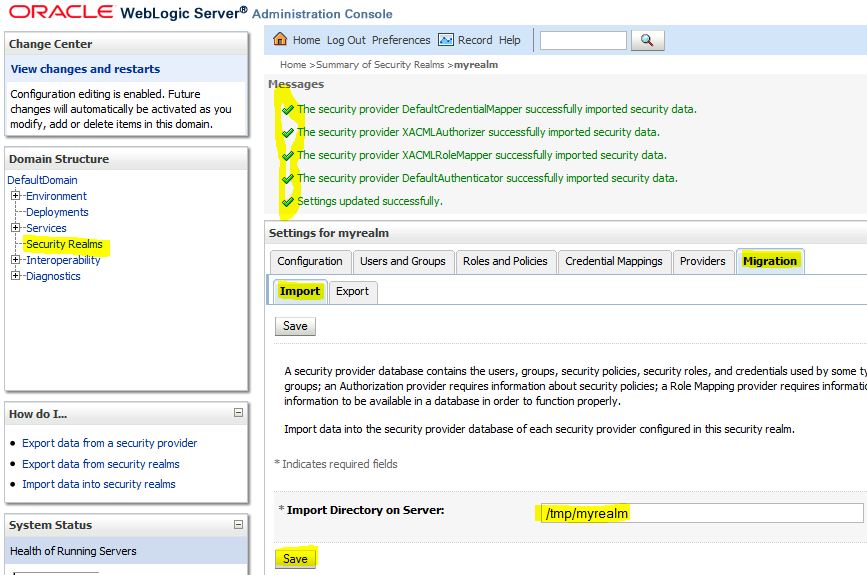
Task: Open Import data into security realms
Action: coord(98,484)
